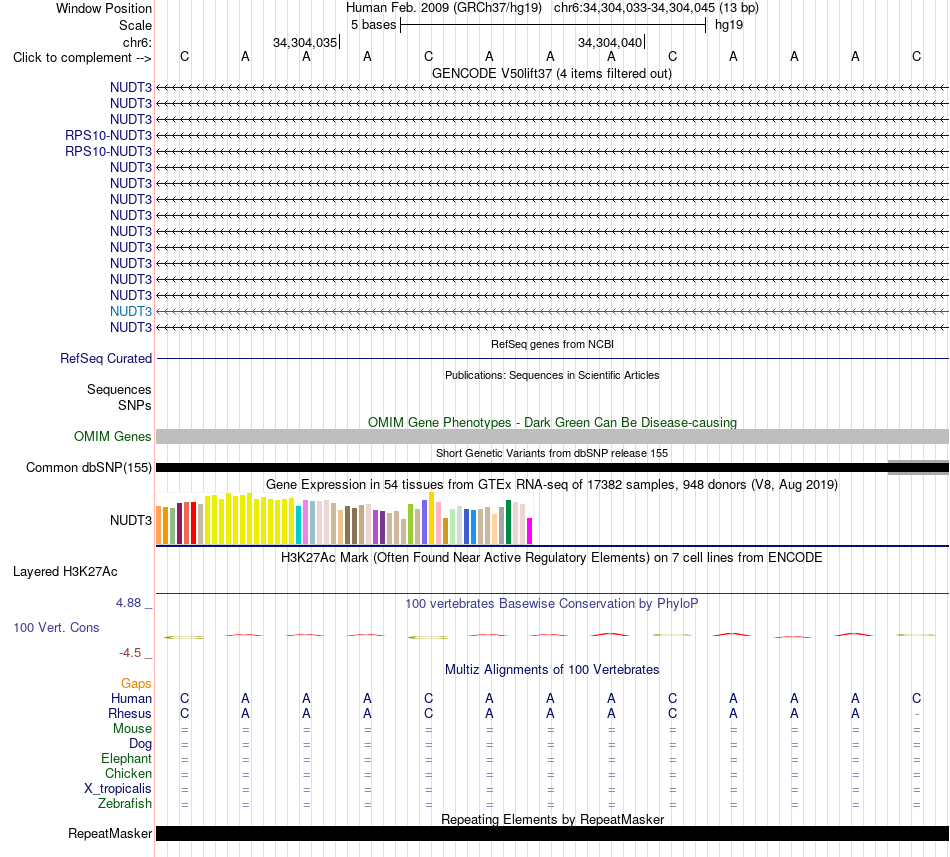The width and height of the screenshot is (950, 857).
Task: Click the Common dbSNP(155) label
Action: point(89,468)
